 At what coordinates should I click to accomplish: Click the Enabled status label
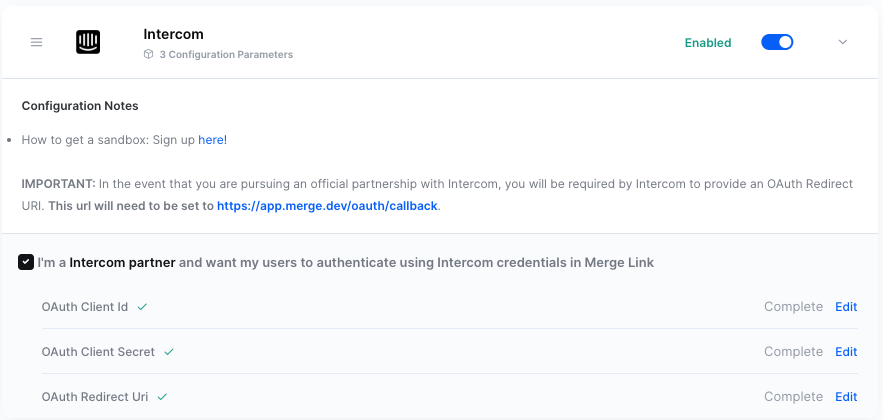point(707,43)
